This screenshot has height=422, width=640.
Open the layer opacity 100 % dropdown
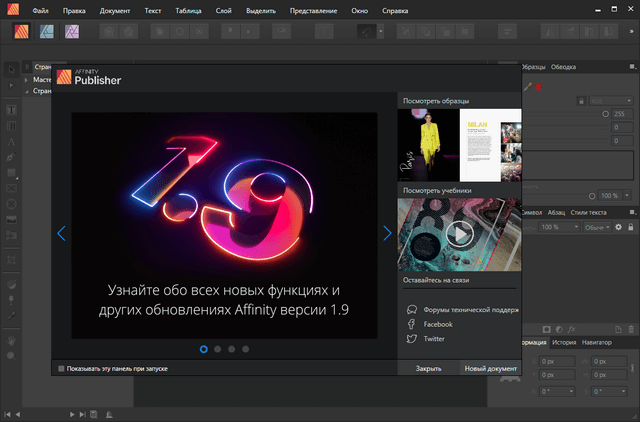[x=575, y=228]
